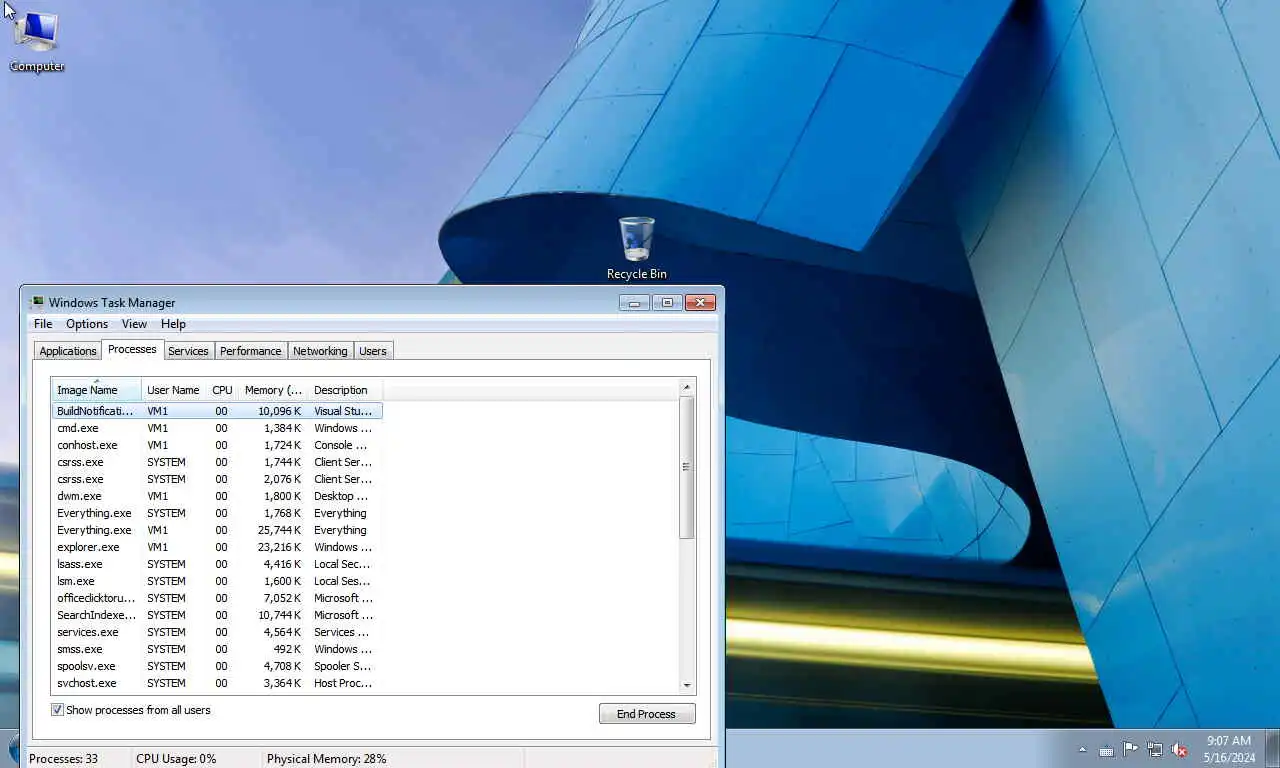This screenshot has width=1280, height=768.
Task: Select the dwm.exe process row
Action: [217, 496]
